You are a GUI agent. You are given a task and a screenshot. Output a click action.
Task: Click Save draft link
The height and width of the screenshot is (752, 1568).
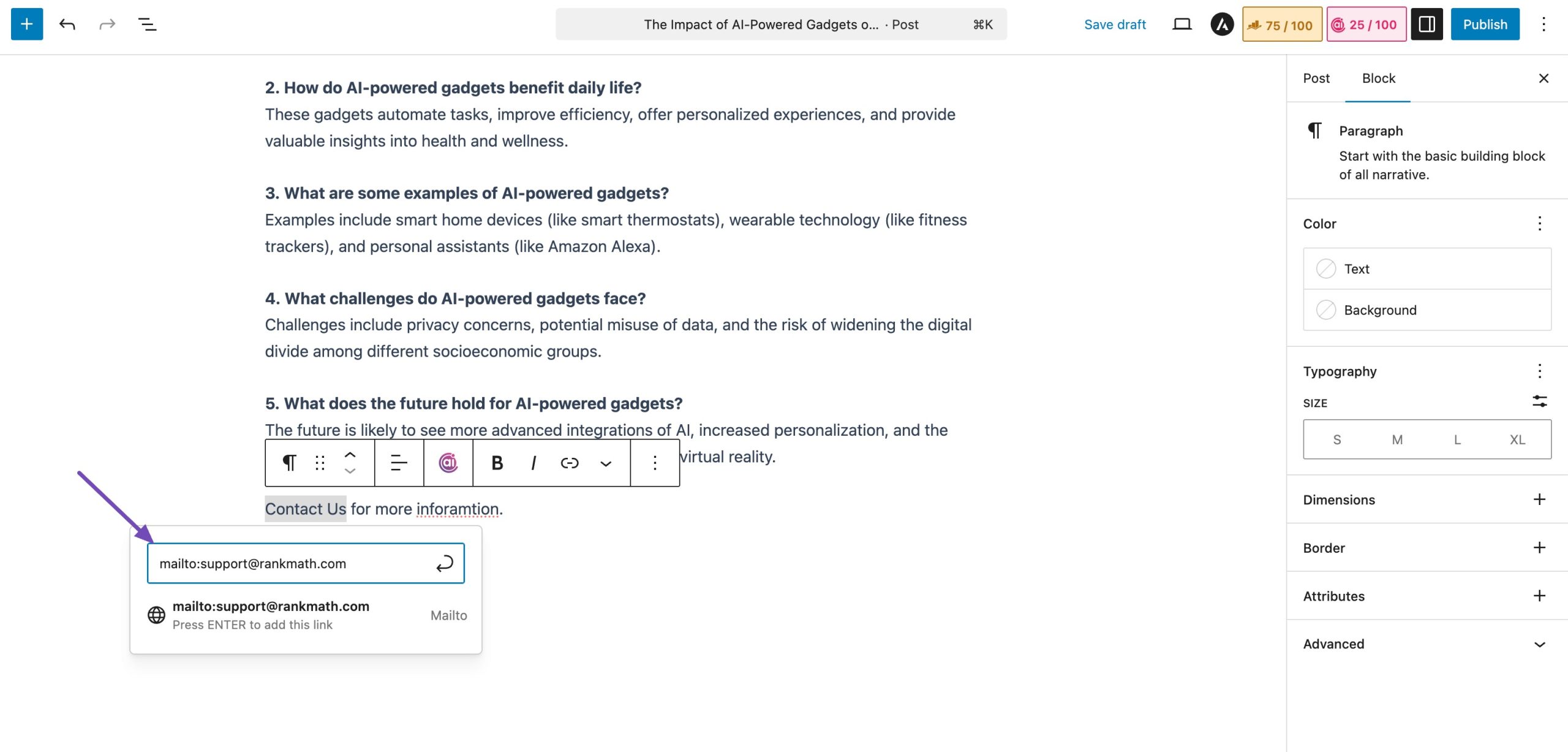(x=1115, y=25)
